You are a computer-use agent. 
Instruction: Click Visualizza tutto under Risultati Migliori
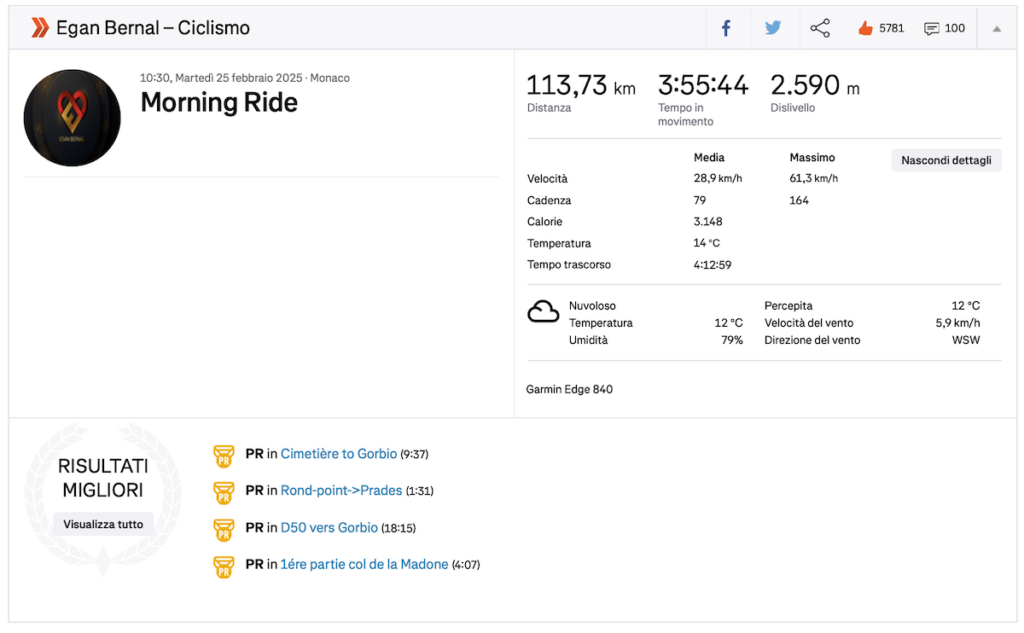point(103,524)
